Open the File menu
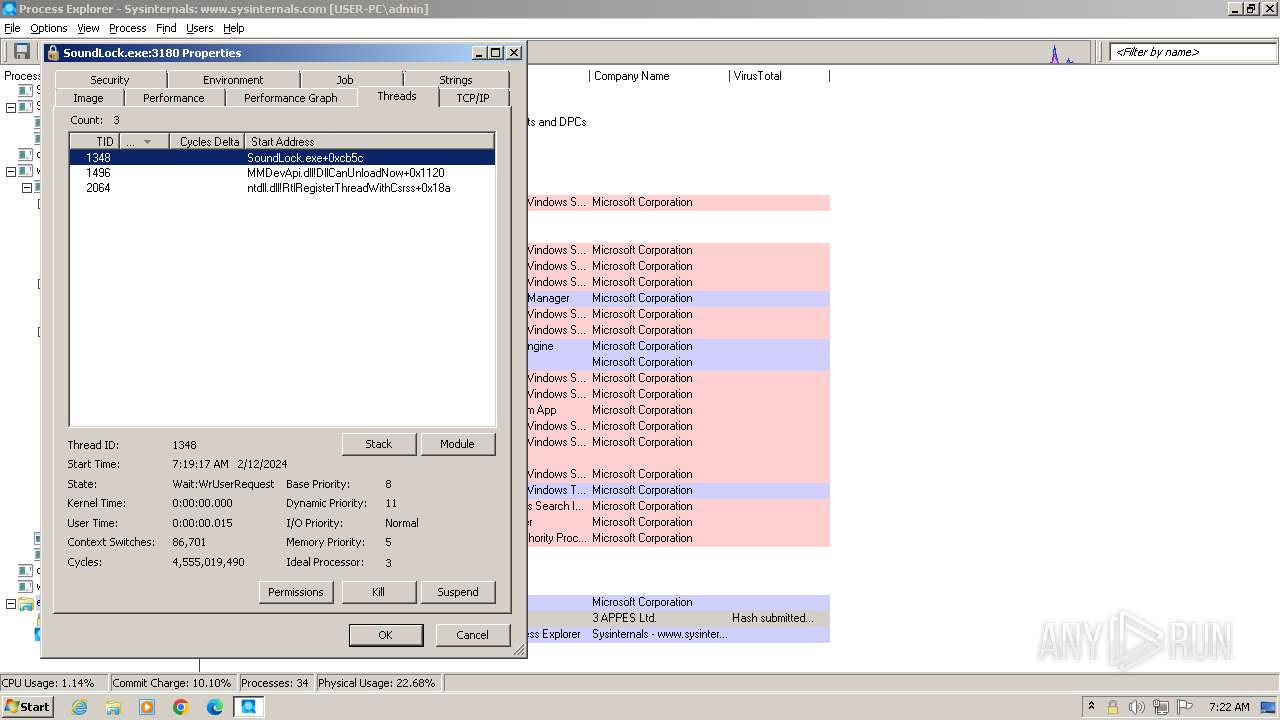The height and width of the screenshot is (720, 1280). click(x=12, y=28)
